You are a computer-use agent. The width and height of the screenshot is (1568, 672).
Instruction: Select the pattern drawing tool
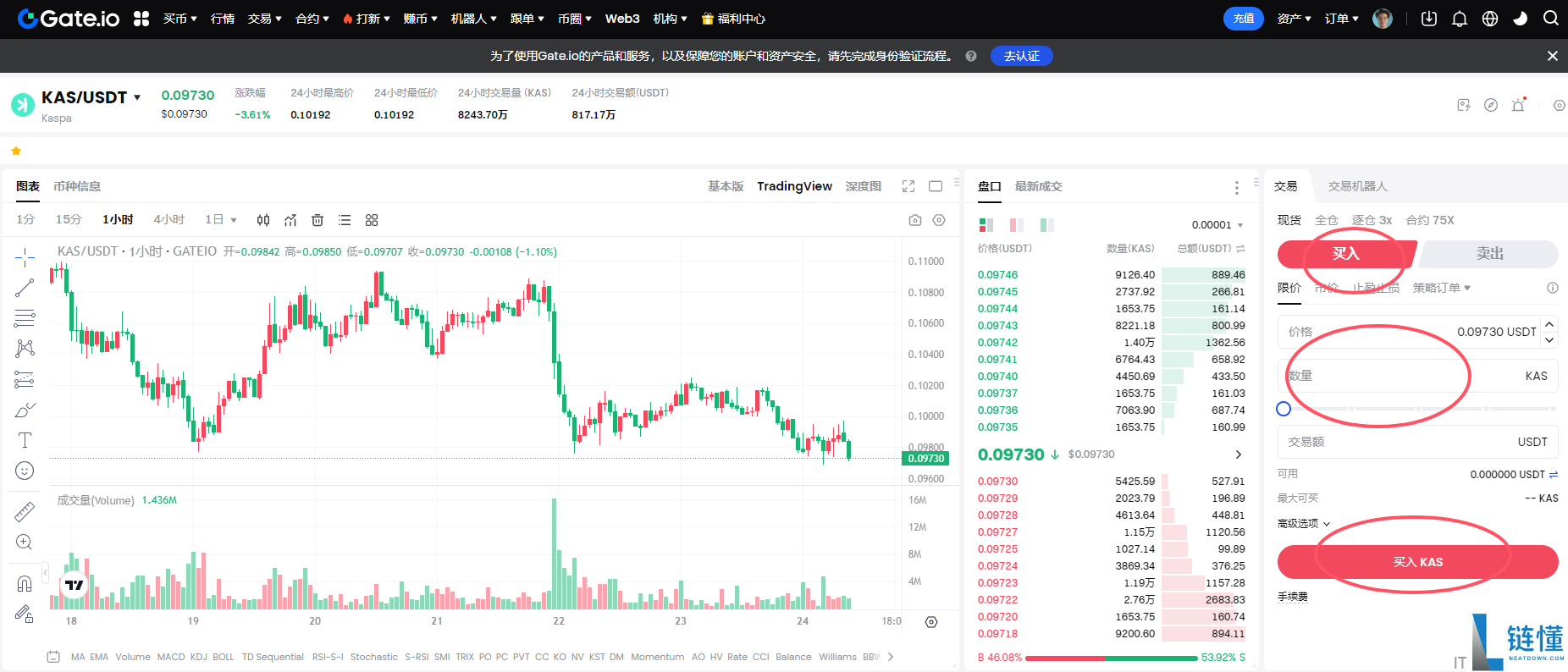point(25,349)
